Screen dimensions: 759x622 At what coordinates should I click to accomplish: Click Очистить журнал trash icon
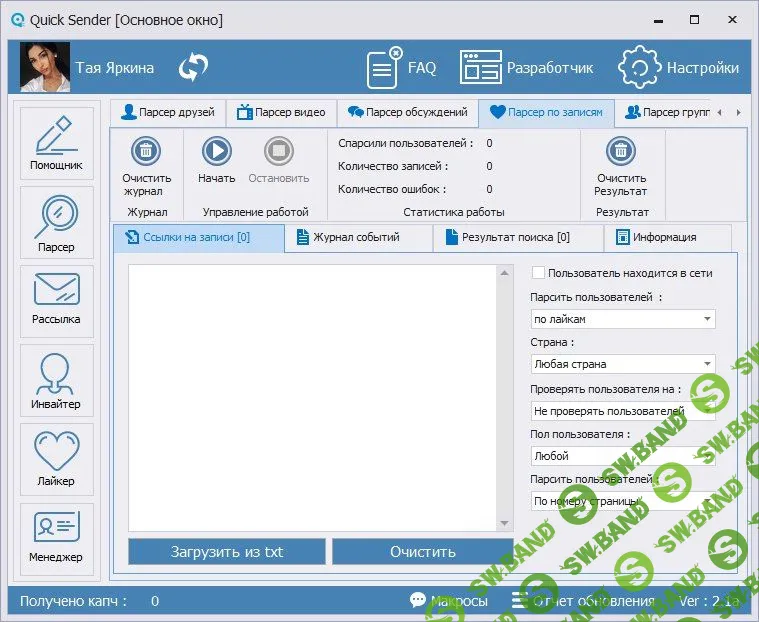pyautogui.click(x=146, y=151)
